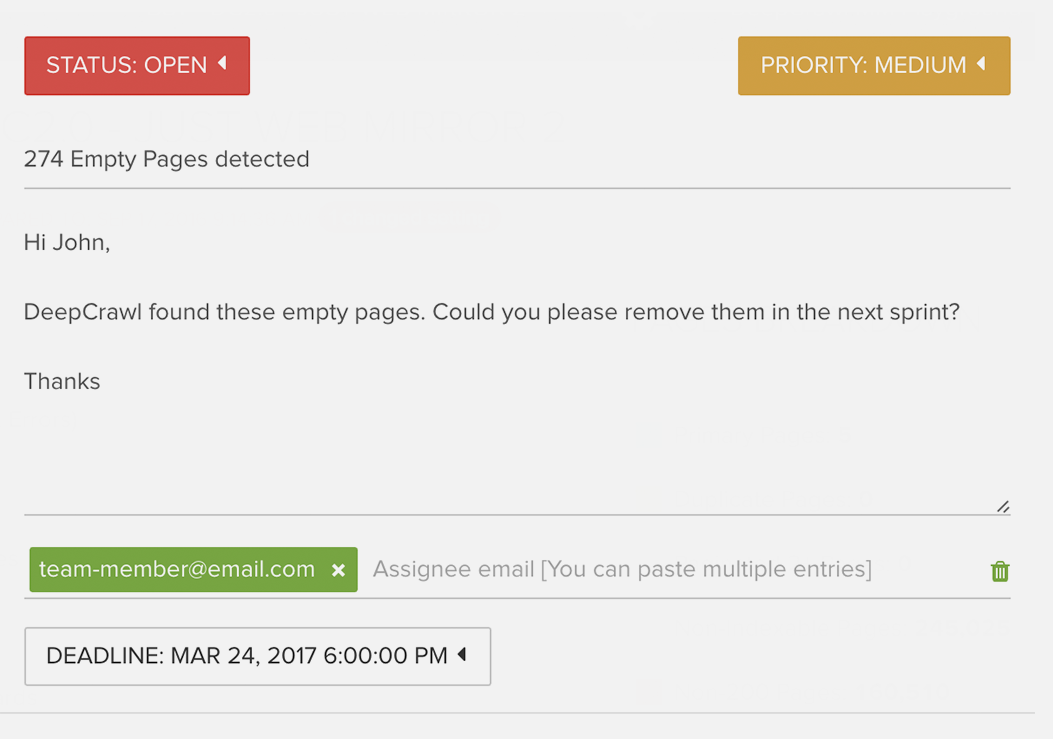Open the Status: Open dropdown
The height and width of the screenshot is (739, 1053).
137,66
